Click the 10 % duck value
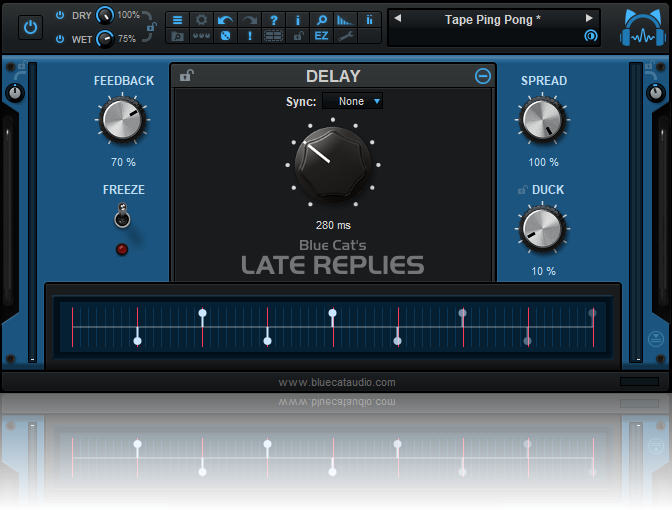This screenshot has width=672, height=510. click(543, 271)
